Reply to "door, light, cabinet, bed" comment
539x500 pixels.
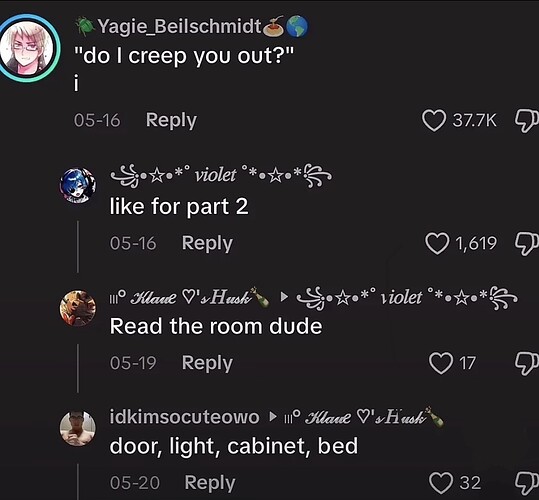tap(210, 483)
